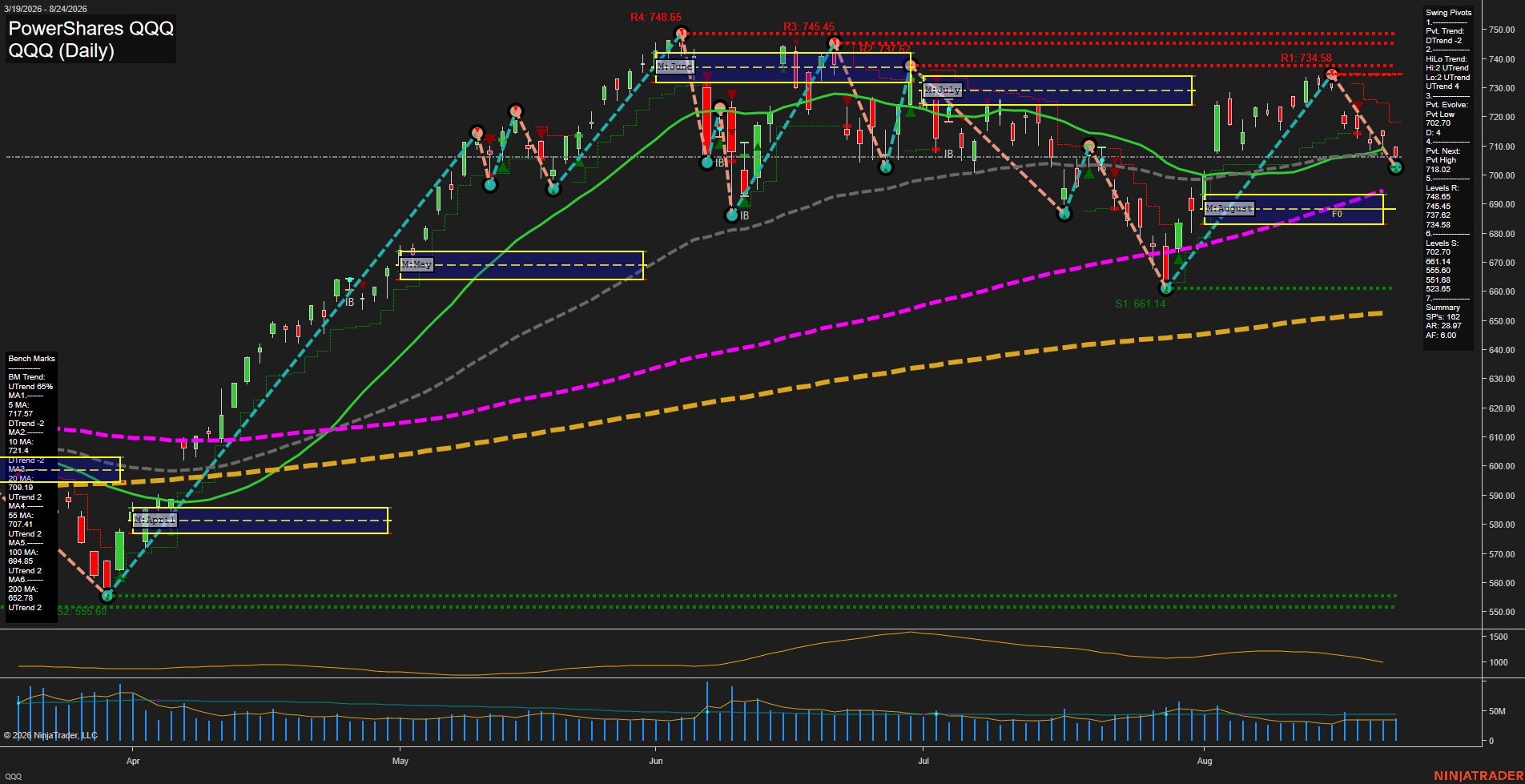The image size is (1525, 784).
Task: Click the 1500 indicator axis label
Action: click(x=1499, y=637)
